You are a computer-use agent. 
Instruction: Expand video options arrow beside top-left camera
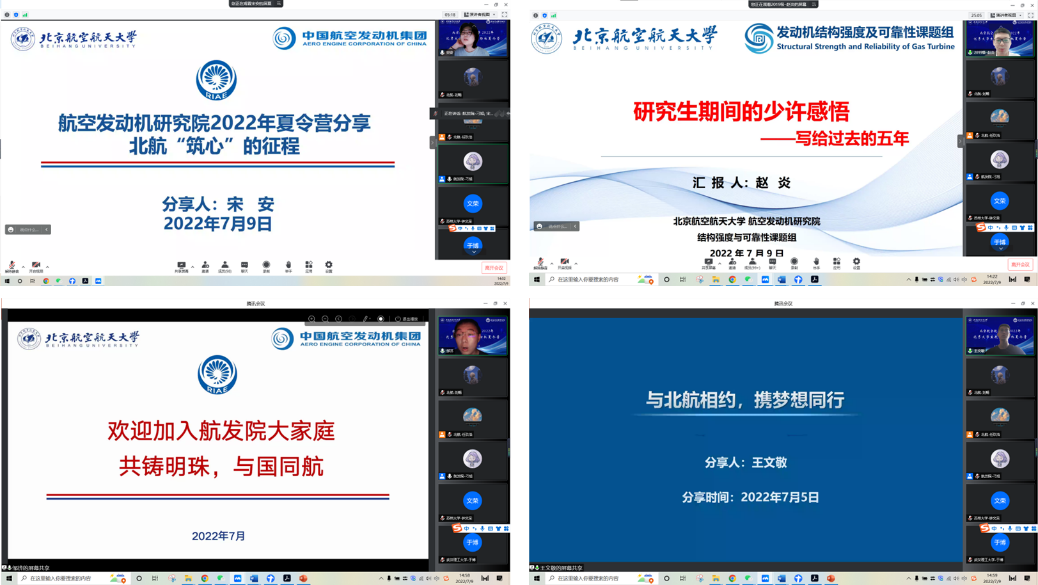coord(45,264)
